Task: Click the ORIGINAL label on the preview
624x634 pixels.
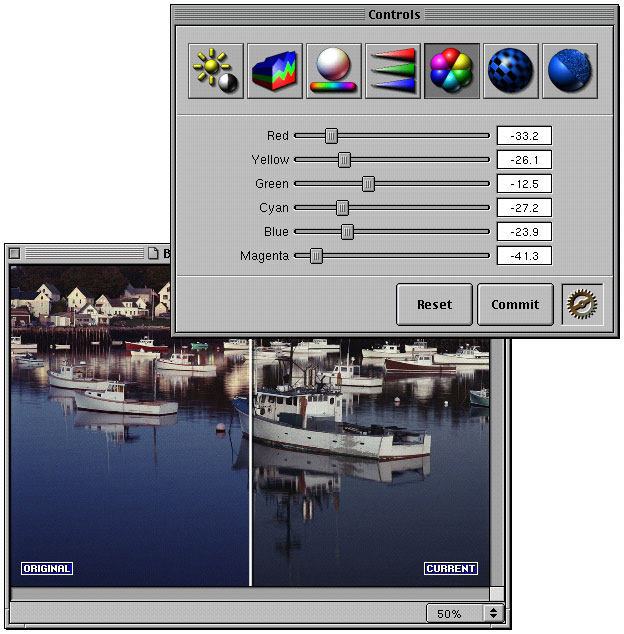Action: click(47, 568)
